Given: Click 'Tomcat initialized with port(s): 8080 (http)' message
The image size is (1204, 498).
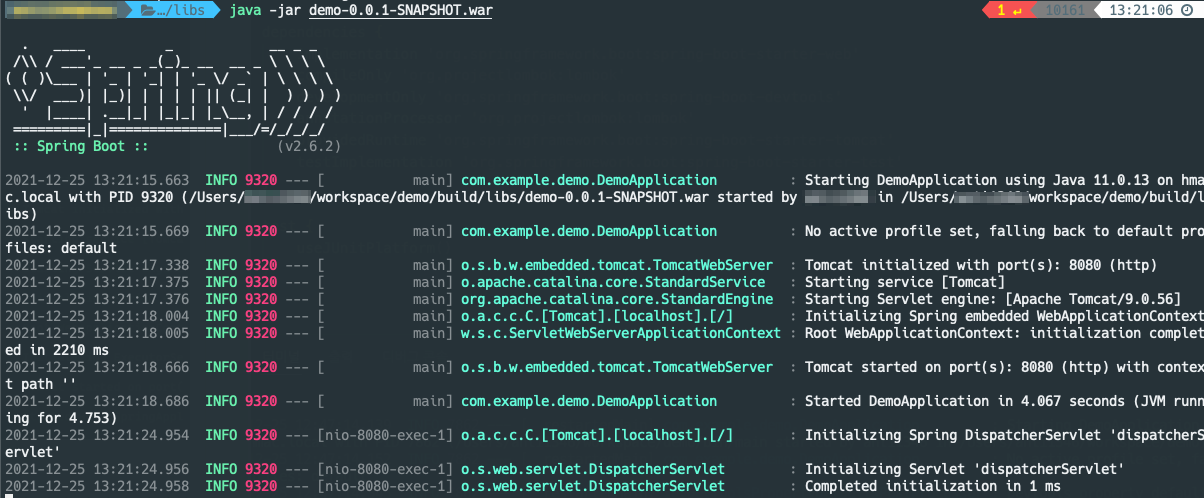Looking at the screenshot, I should coord(981,265).
